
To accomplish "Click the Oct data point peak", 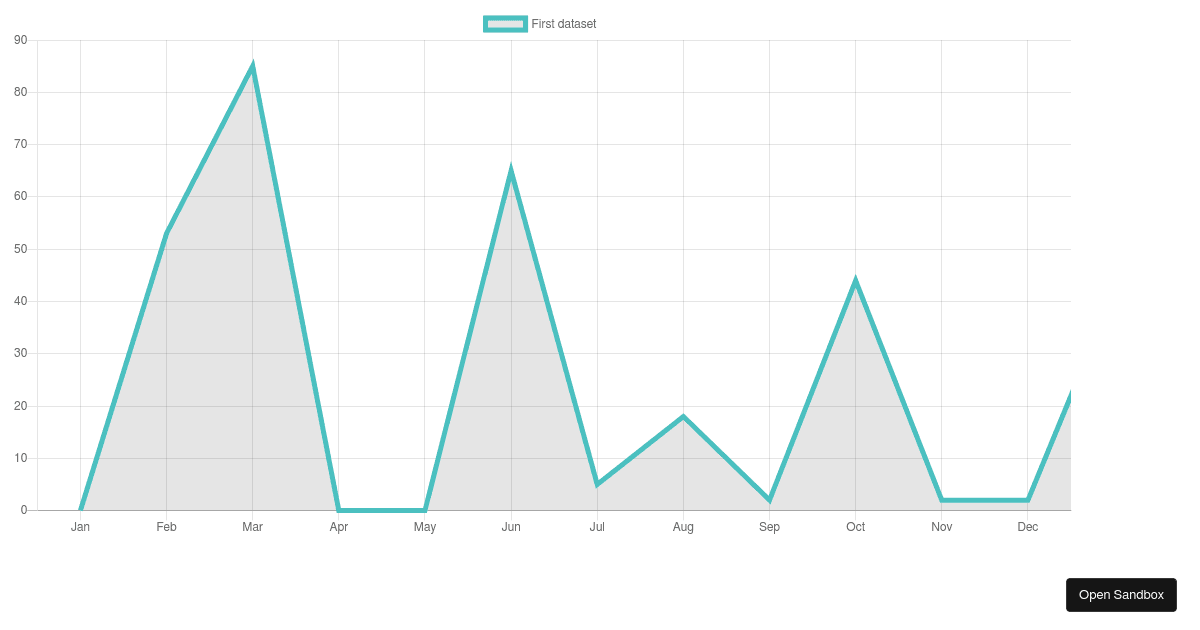I will point(856,281).
